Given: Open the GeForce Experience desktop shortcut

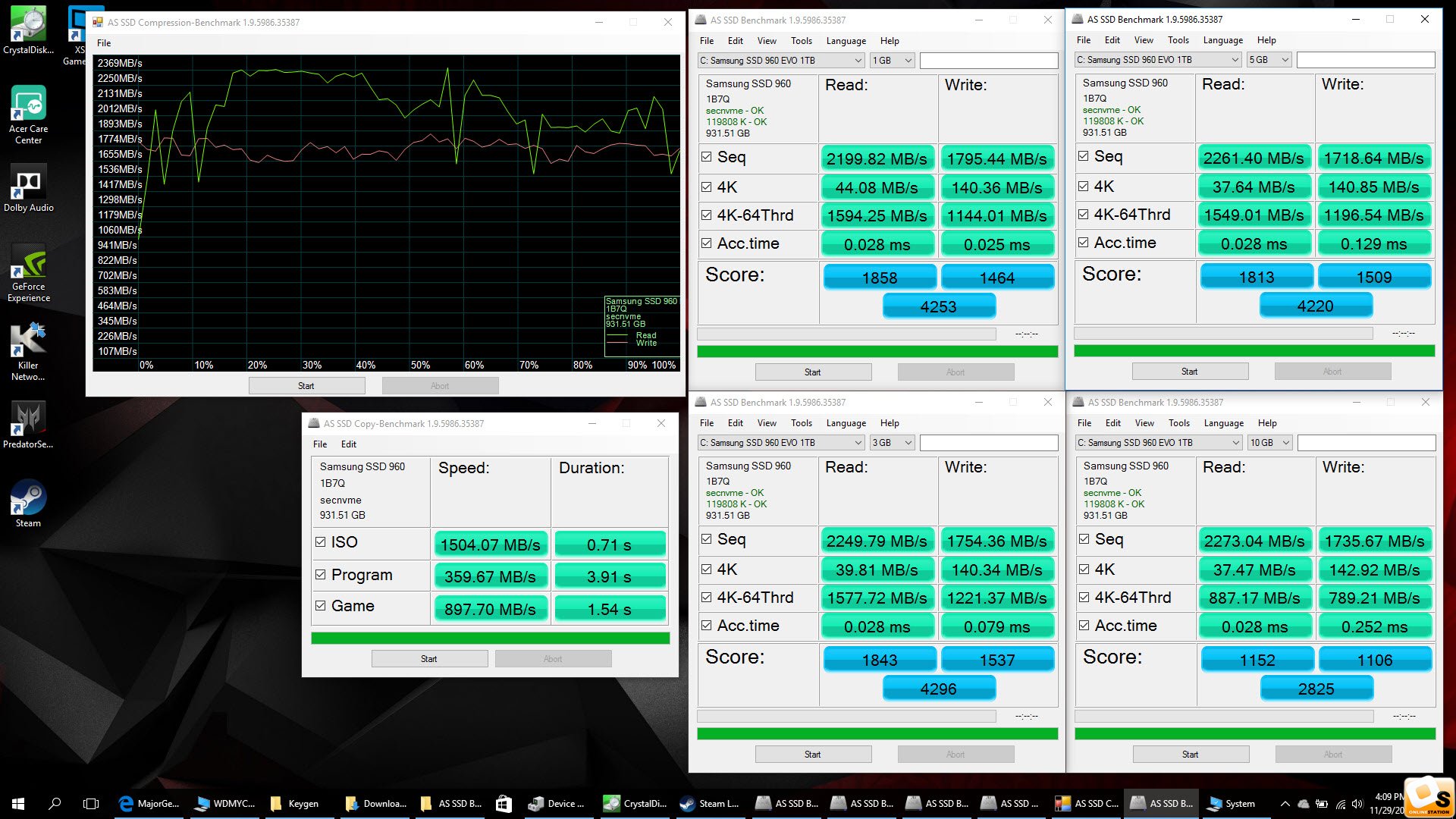Looking at the screenshot, I should pyautogui.click(x=29, y=273).
